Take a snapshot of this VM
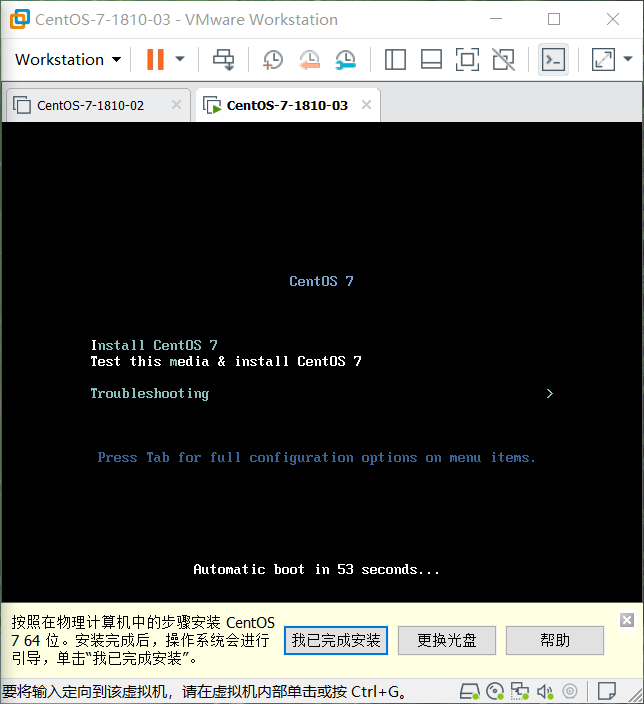The image size is (644, 704). tap(273, 59)
